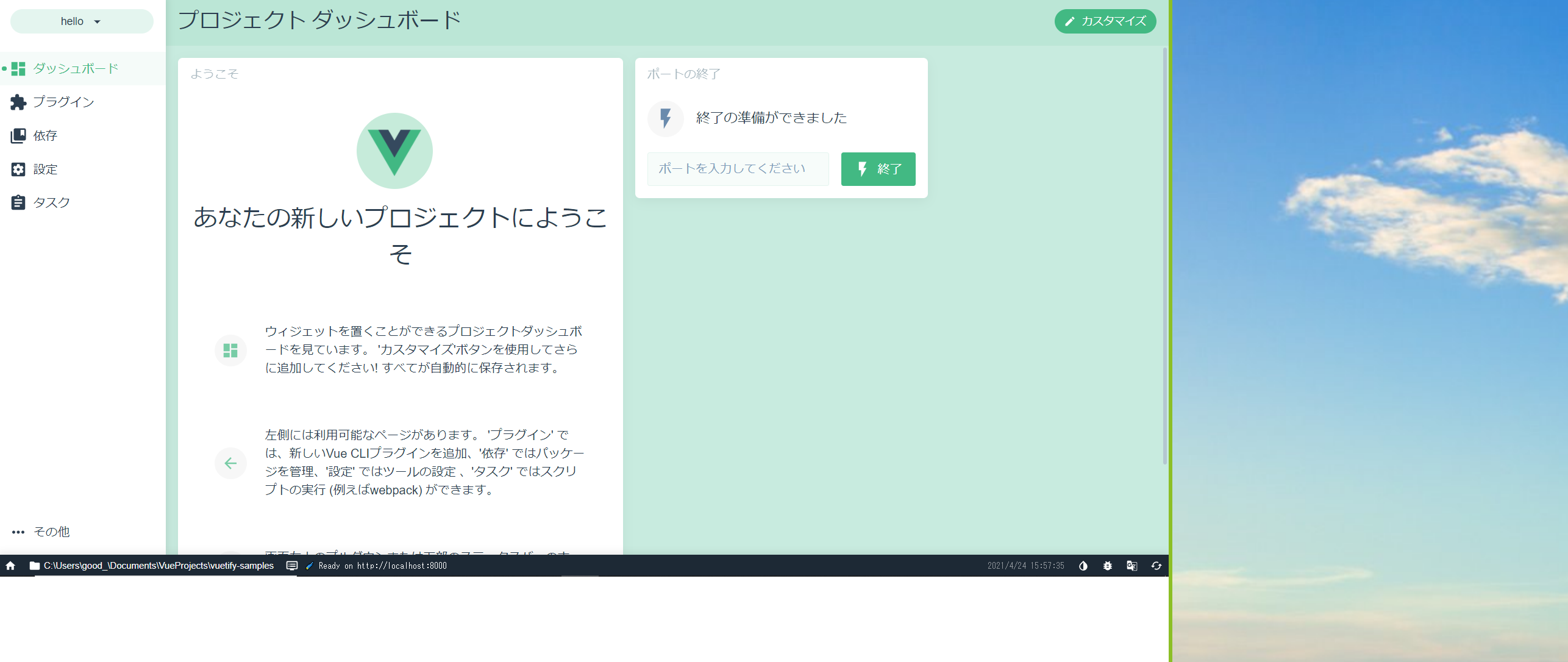Click the Vue logo in welcome card
Image resolution: width=1568 pixels, height=662 pixels.
[394, 151]
